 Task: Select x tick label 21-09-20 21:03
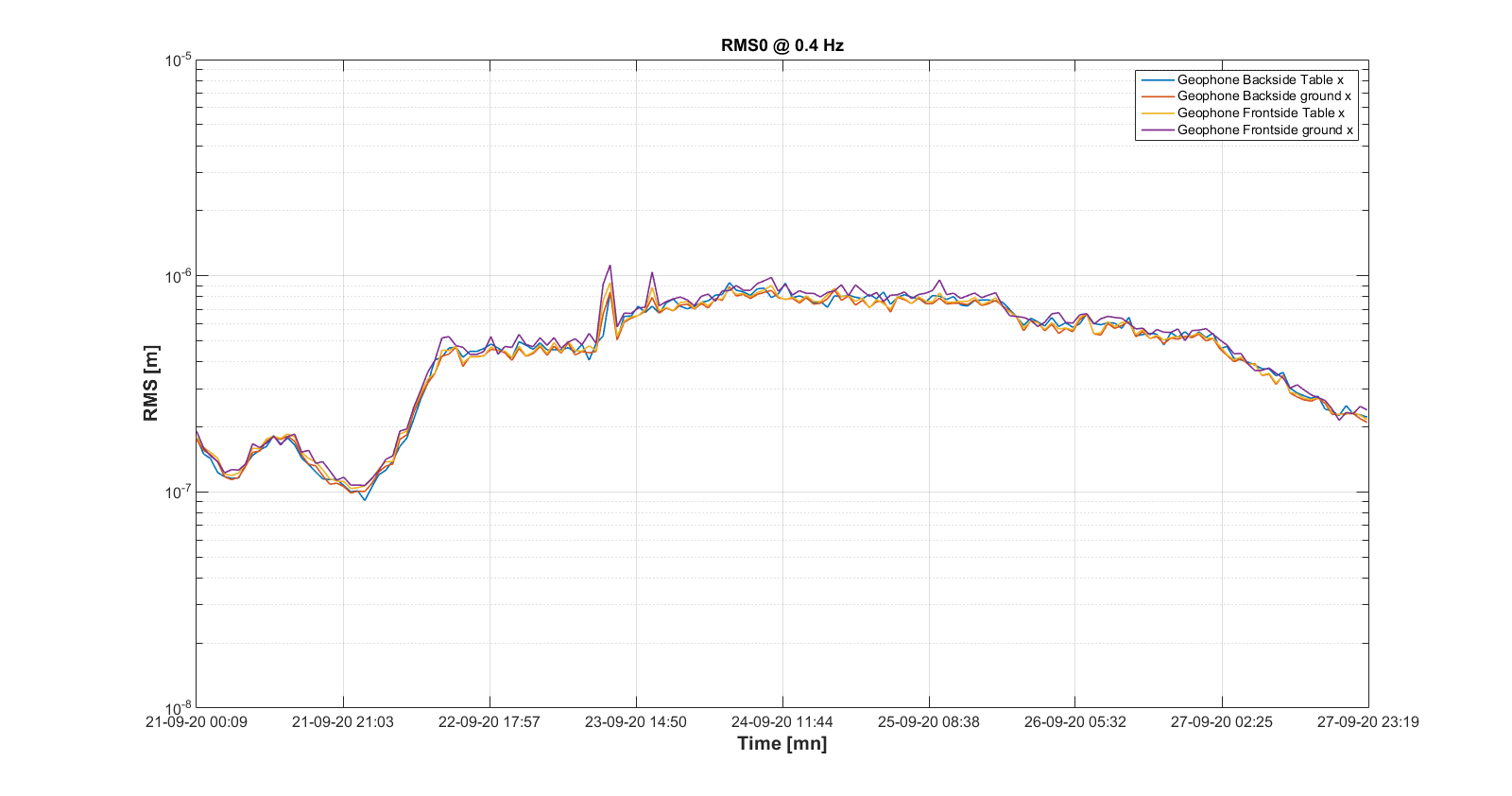pos(343,722)
